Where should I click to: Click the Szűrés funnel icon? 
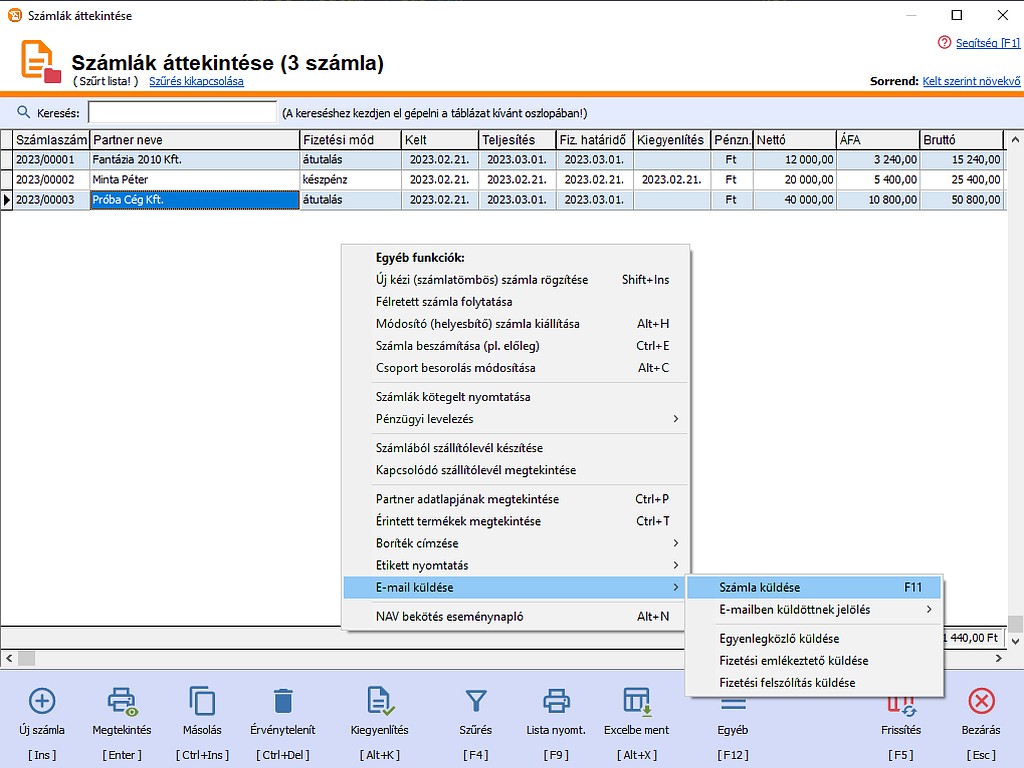[476, 701]
